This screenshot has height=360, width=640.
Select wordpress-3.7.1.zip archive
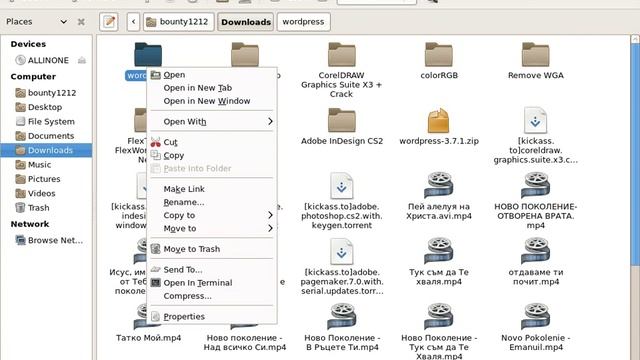439,126
